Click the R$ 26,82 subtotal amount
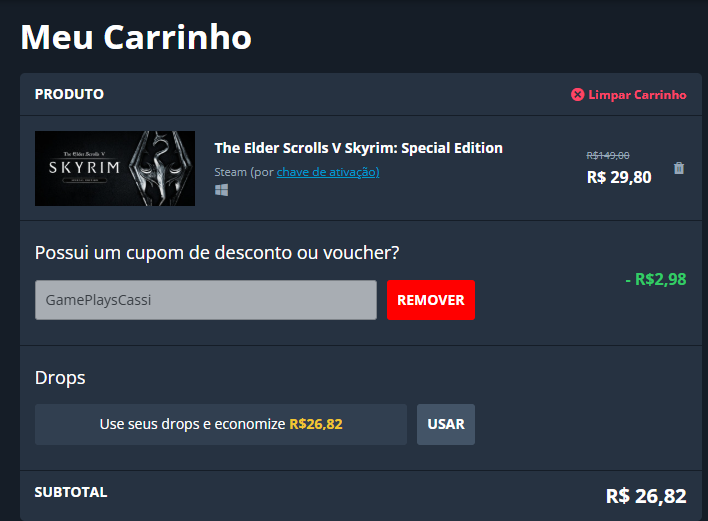Image resolution: width=708 pixels, height=521 pixels. [646, 496]
